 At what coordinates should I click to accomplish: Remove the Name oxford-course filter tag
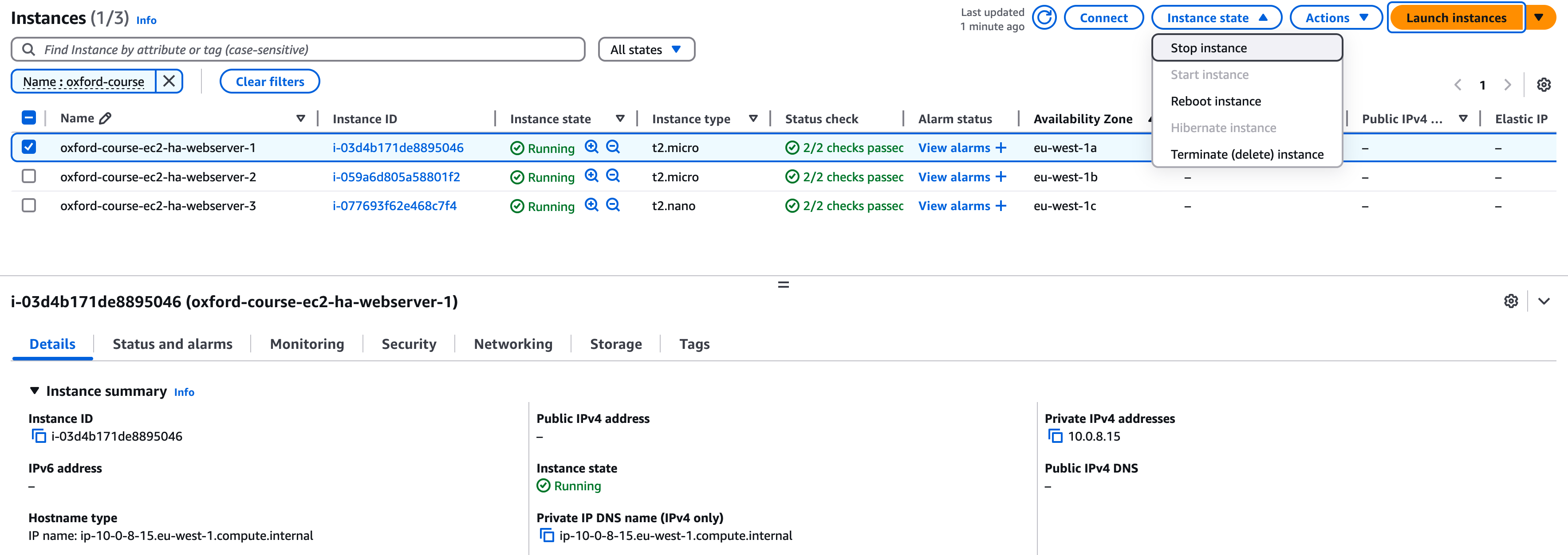tap(169, 81)
